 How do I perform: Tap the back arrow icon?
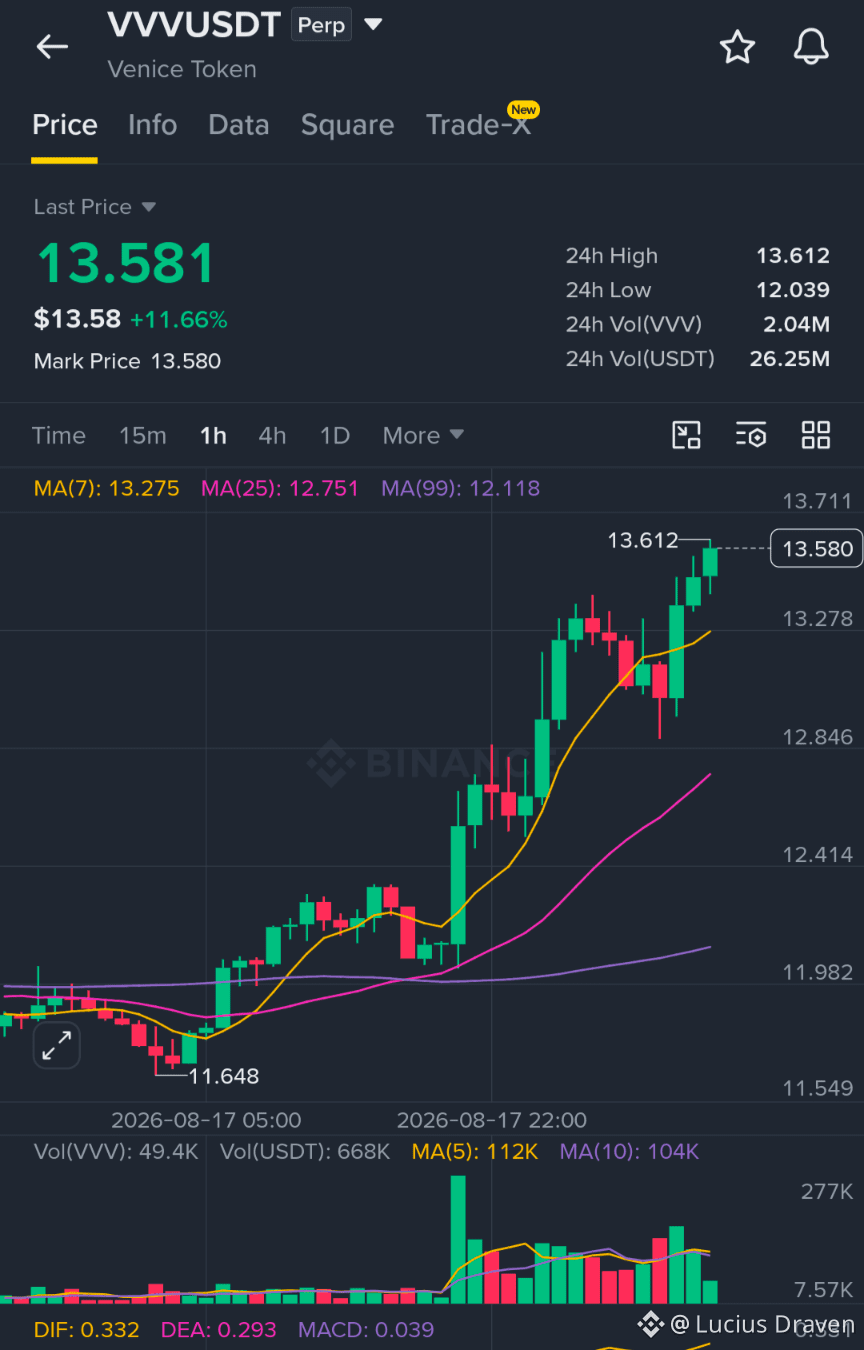click(52, 46)
